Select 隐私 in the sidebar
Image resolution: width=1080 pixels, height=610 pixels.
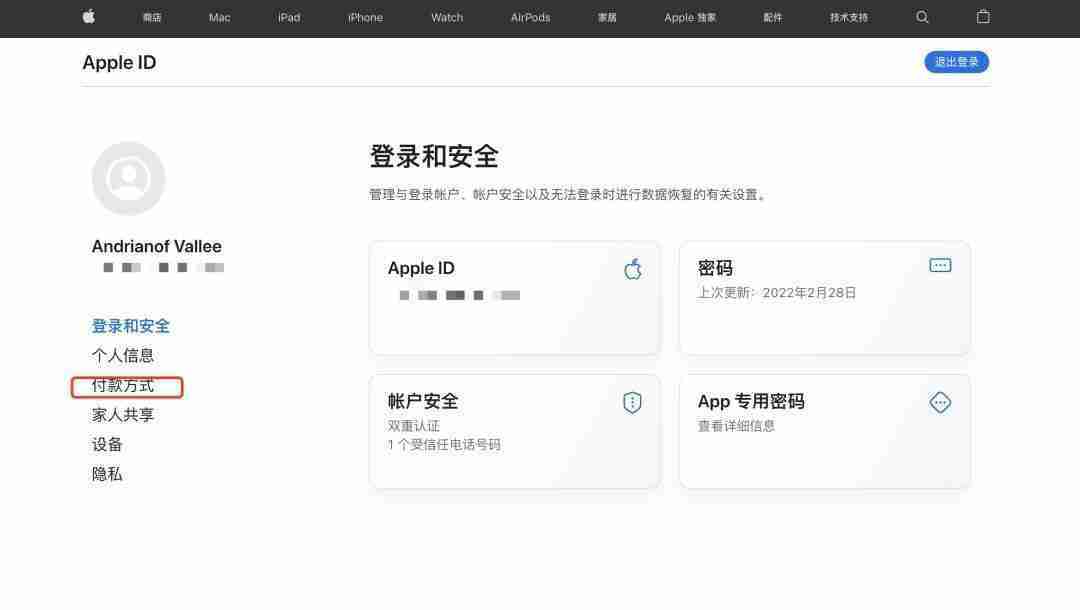point(106,473)
